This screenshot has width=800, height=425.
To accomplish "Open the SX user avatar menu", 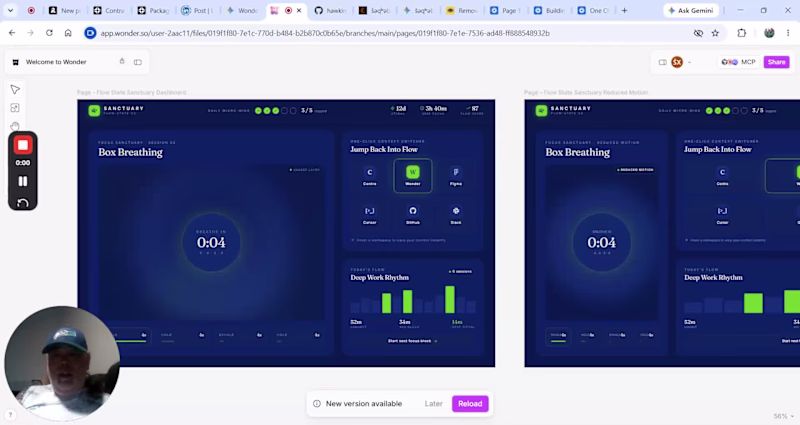I will click(677, 62).
